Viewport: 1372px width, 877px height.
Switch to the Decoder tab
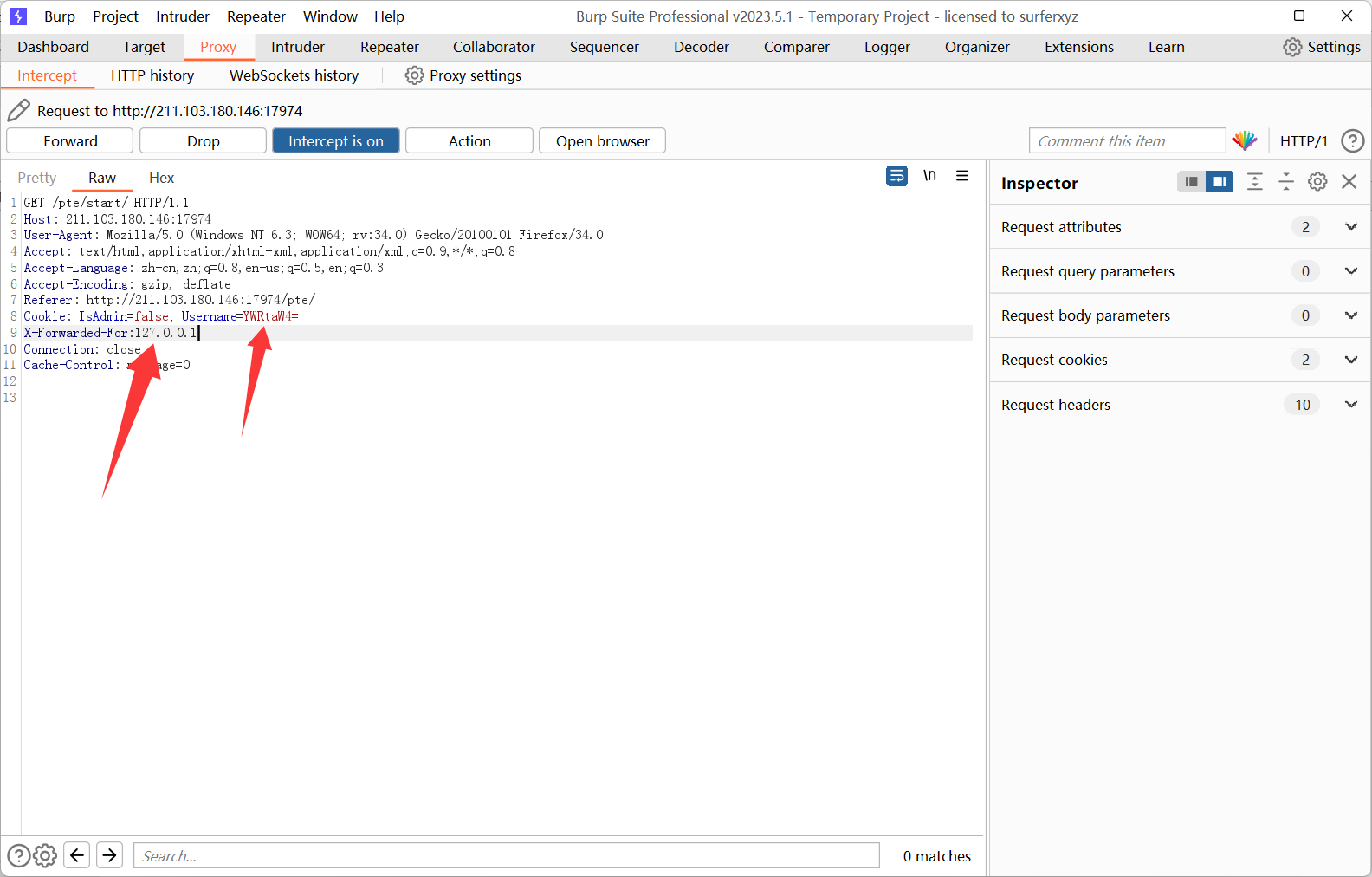[x=702, y=47]
